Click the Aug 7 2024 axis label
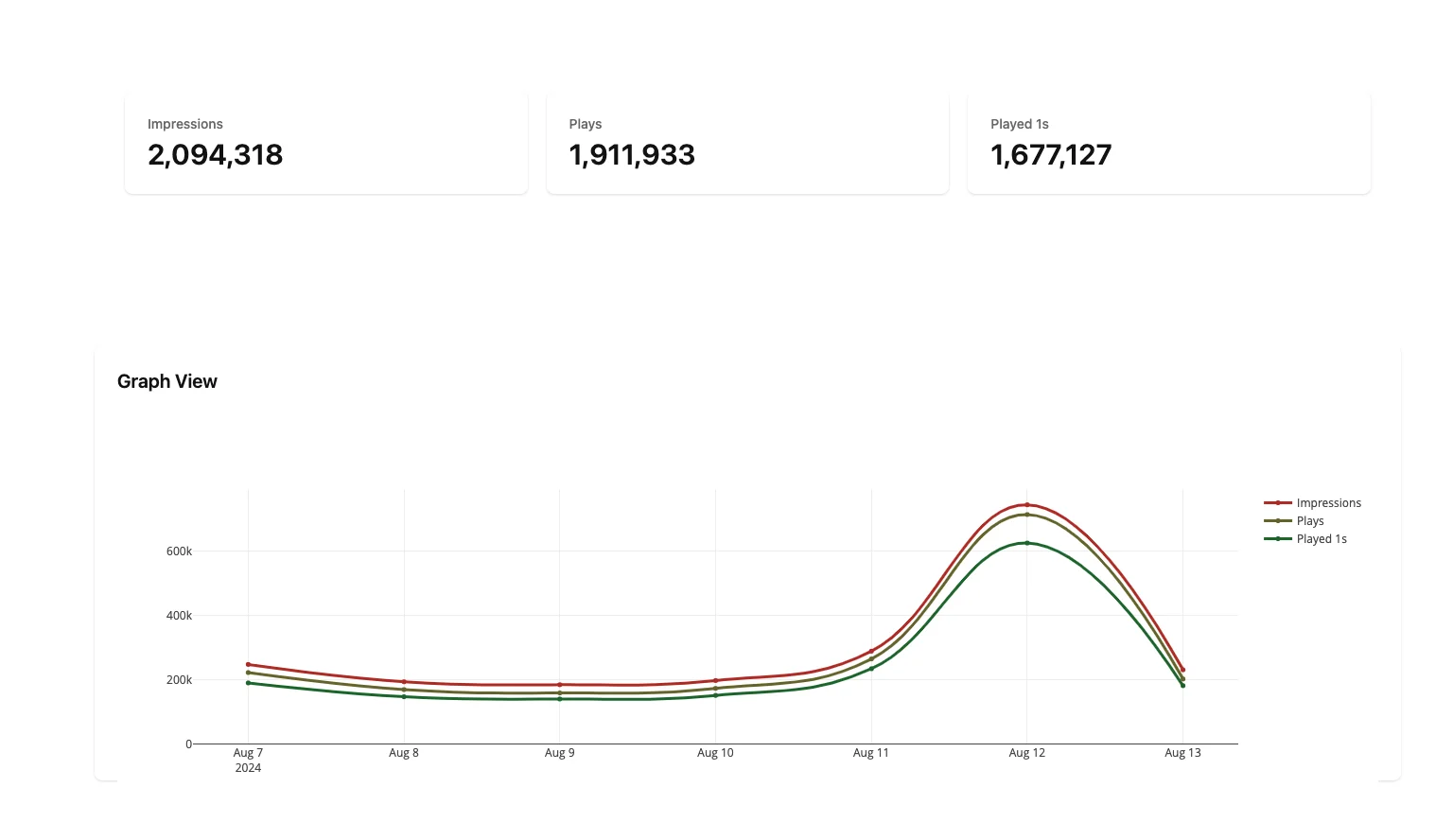Image resolution: width=1453 pixels, height=840 pixels. tap(248, 761)
